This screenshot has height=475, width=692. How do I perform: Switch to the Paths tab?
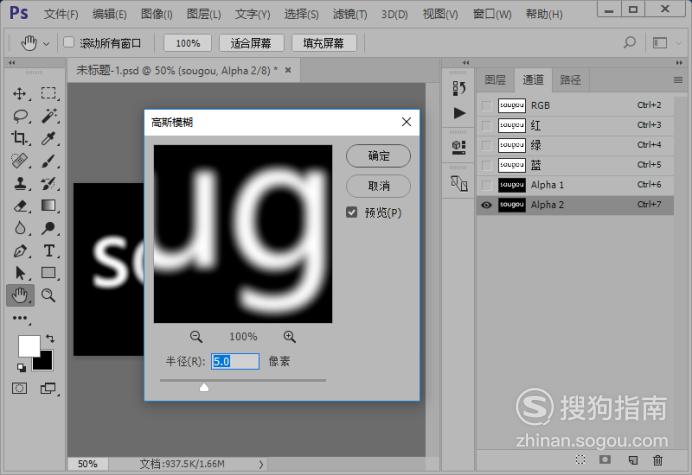571,80
